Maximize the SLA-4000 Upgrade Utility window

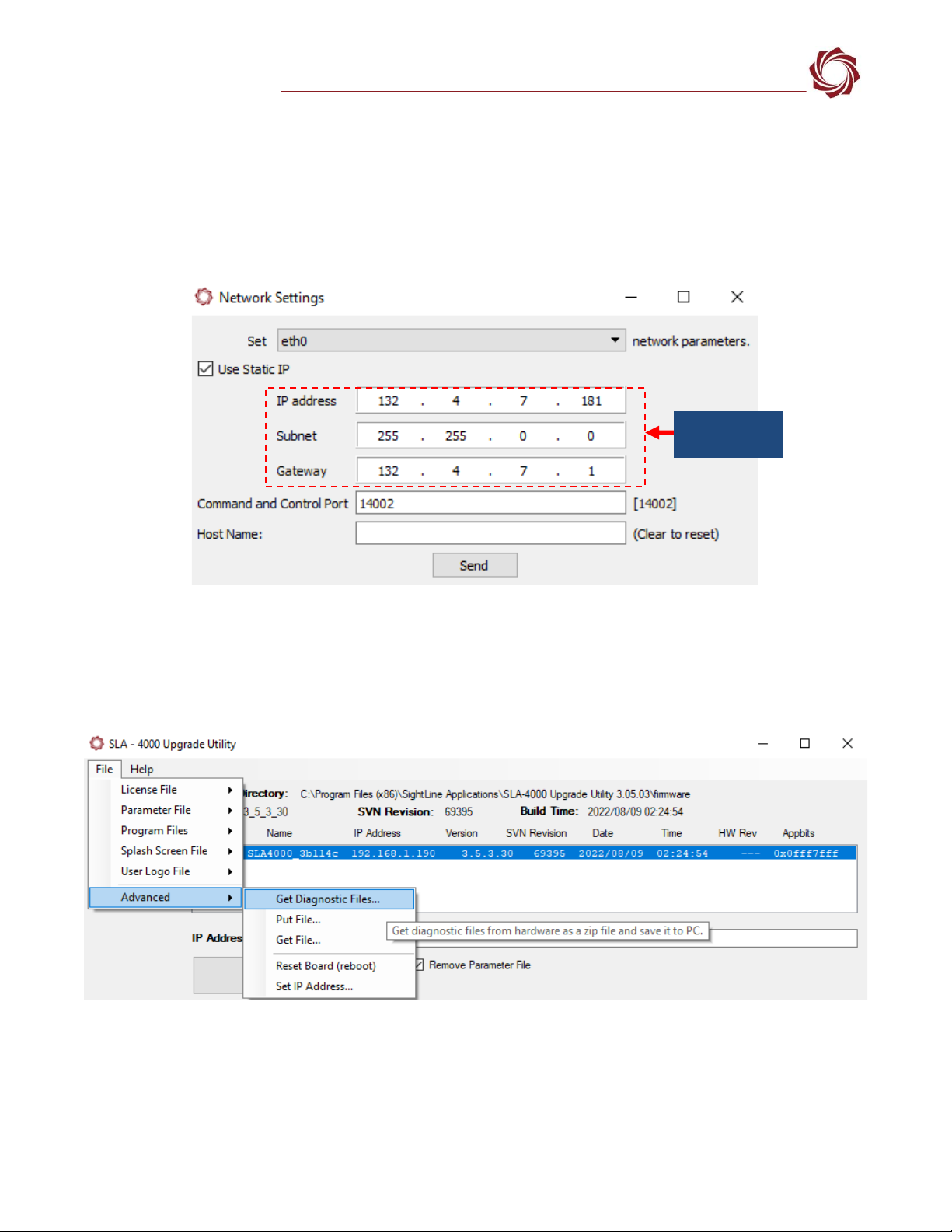point(805,744)
